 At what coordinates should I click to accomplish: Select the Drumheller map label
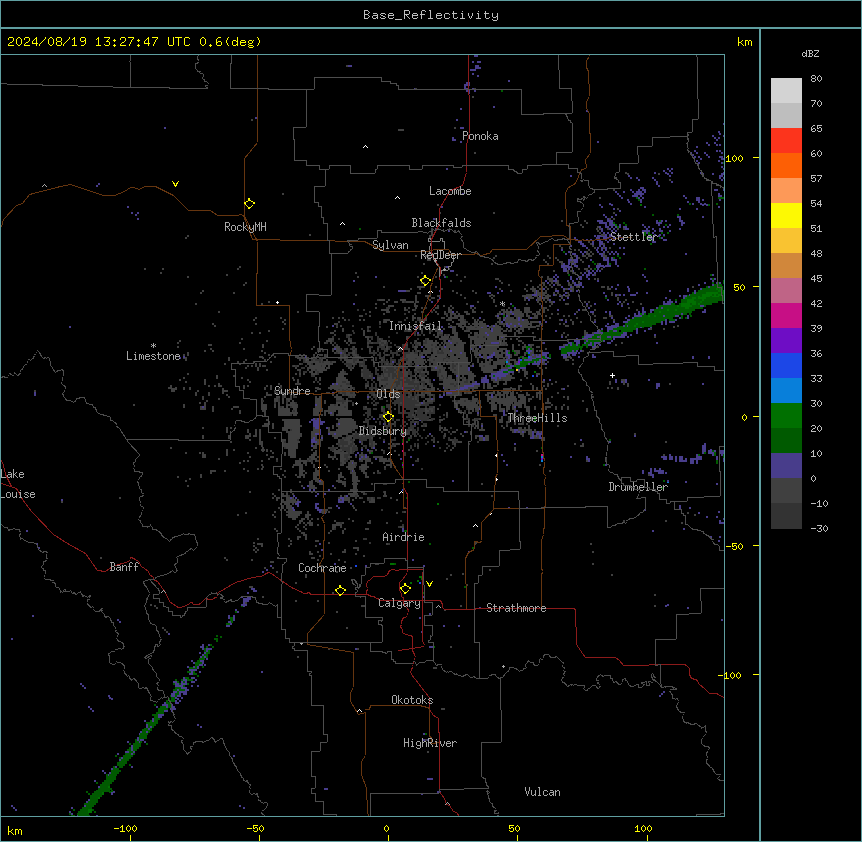coord(638,487)
